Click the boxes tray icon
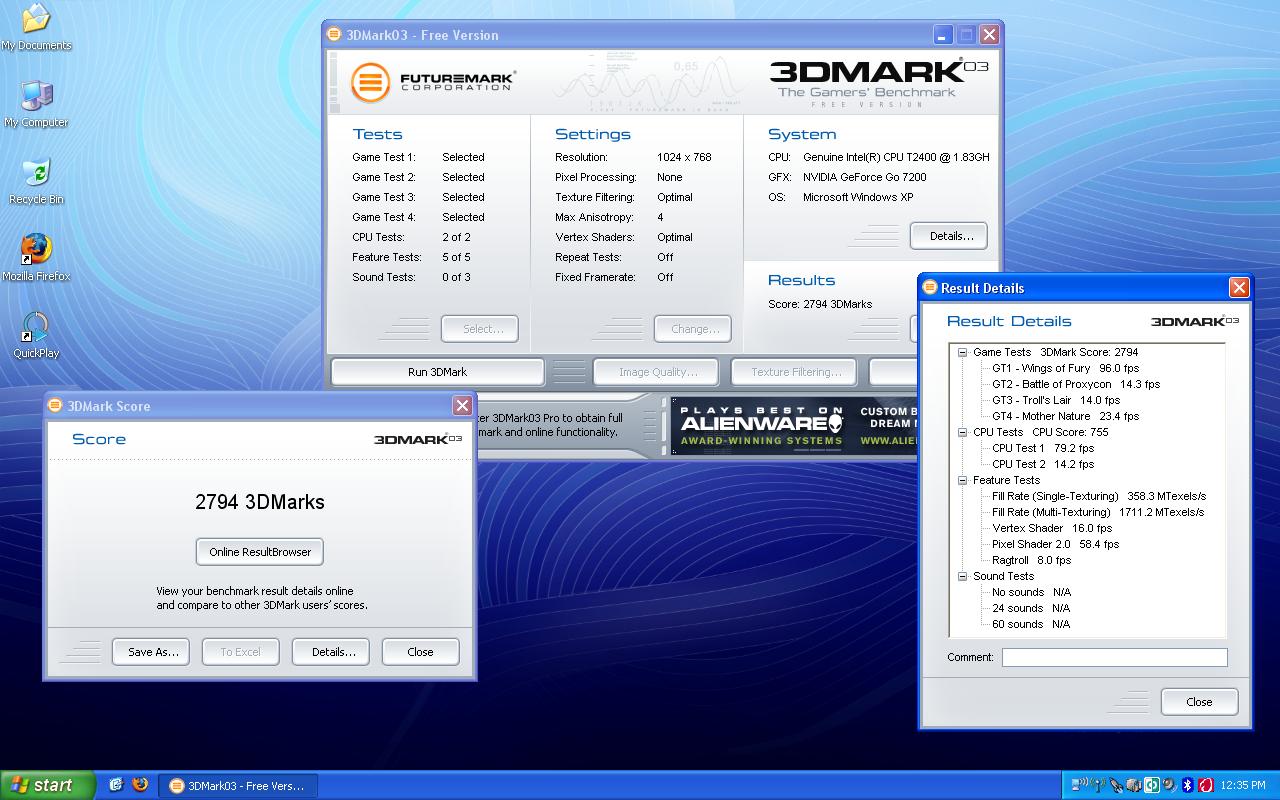Image resolution: width=1280 pixels, height=800 pixels. 1134,785
